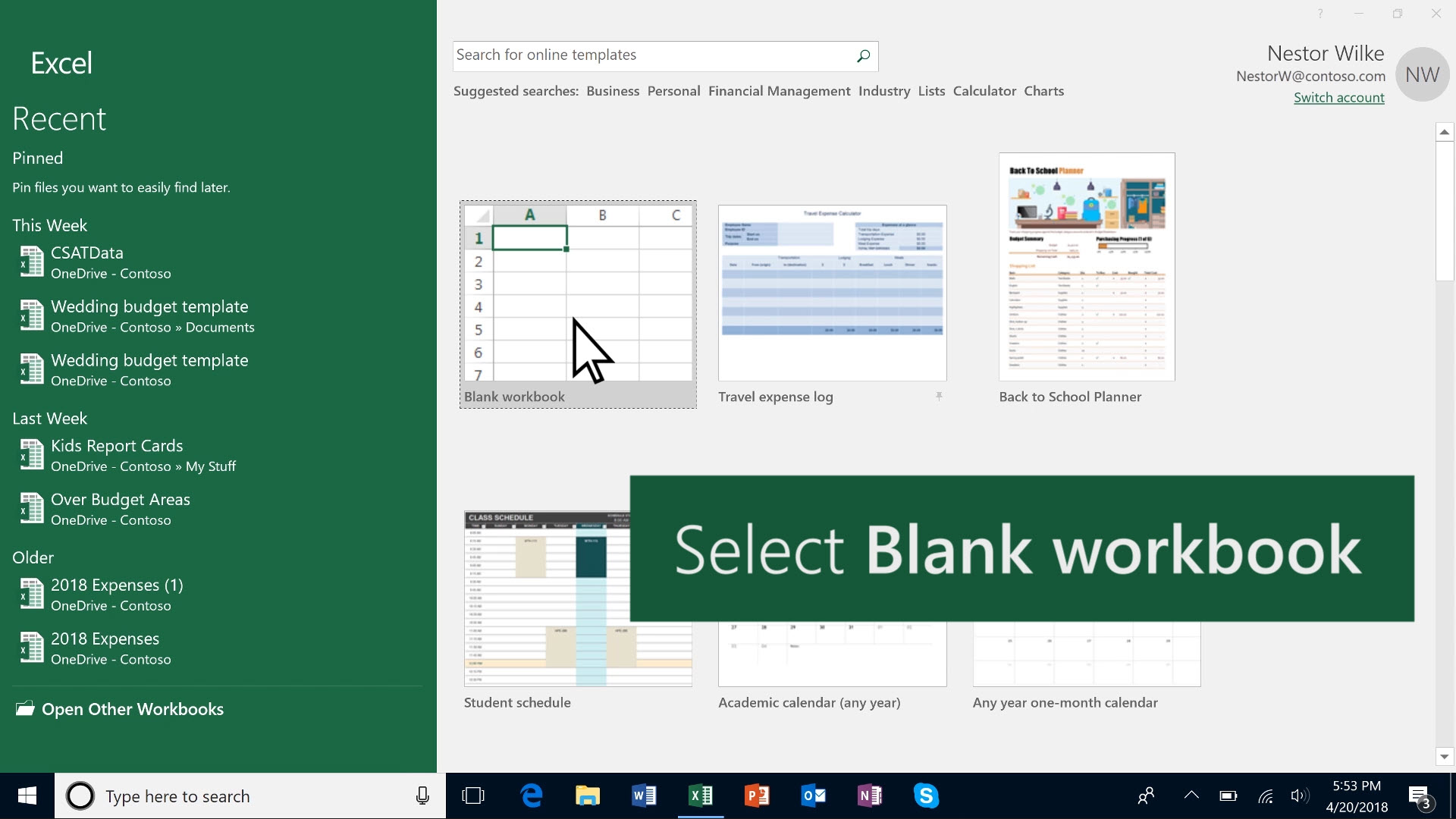
Task: Click the NW account avatar
Action: pos(1422,74)
